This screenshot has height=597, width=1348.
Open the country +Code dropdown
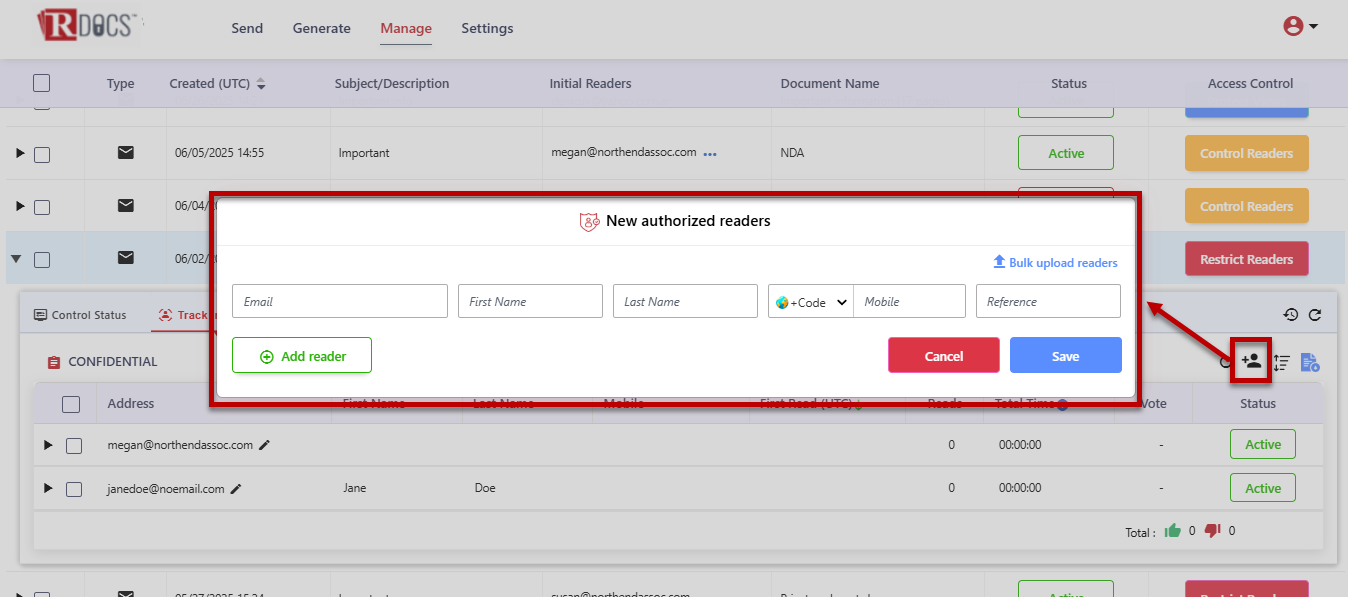(811, 302)
